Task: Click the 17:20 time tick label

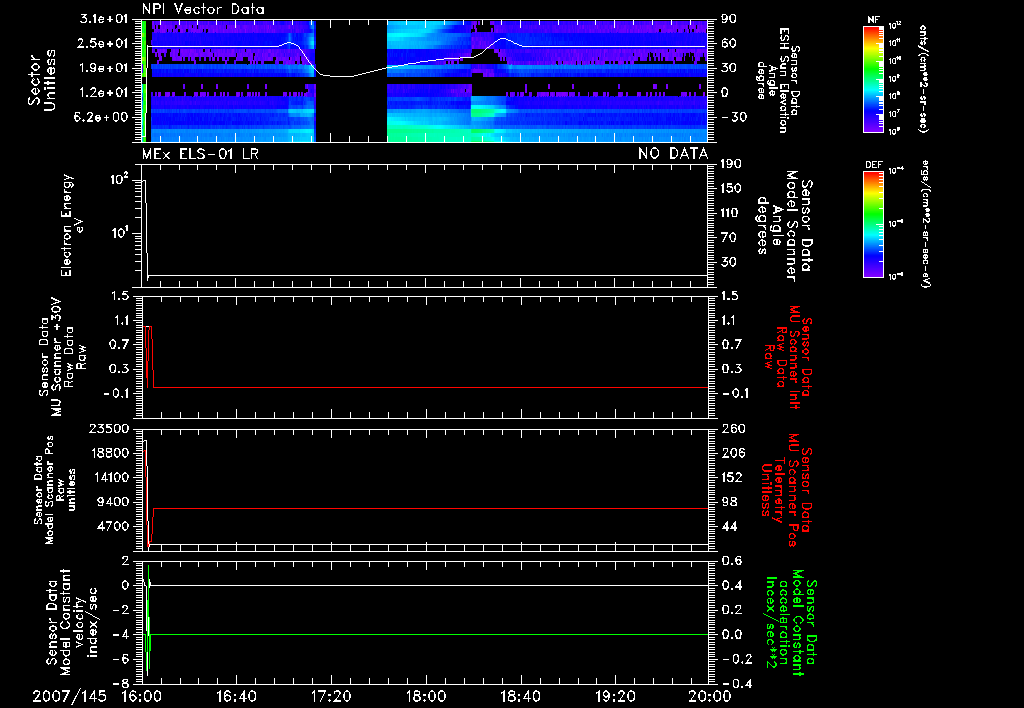Action: [331, 696]
